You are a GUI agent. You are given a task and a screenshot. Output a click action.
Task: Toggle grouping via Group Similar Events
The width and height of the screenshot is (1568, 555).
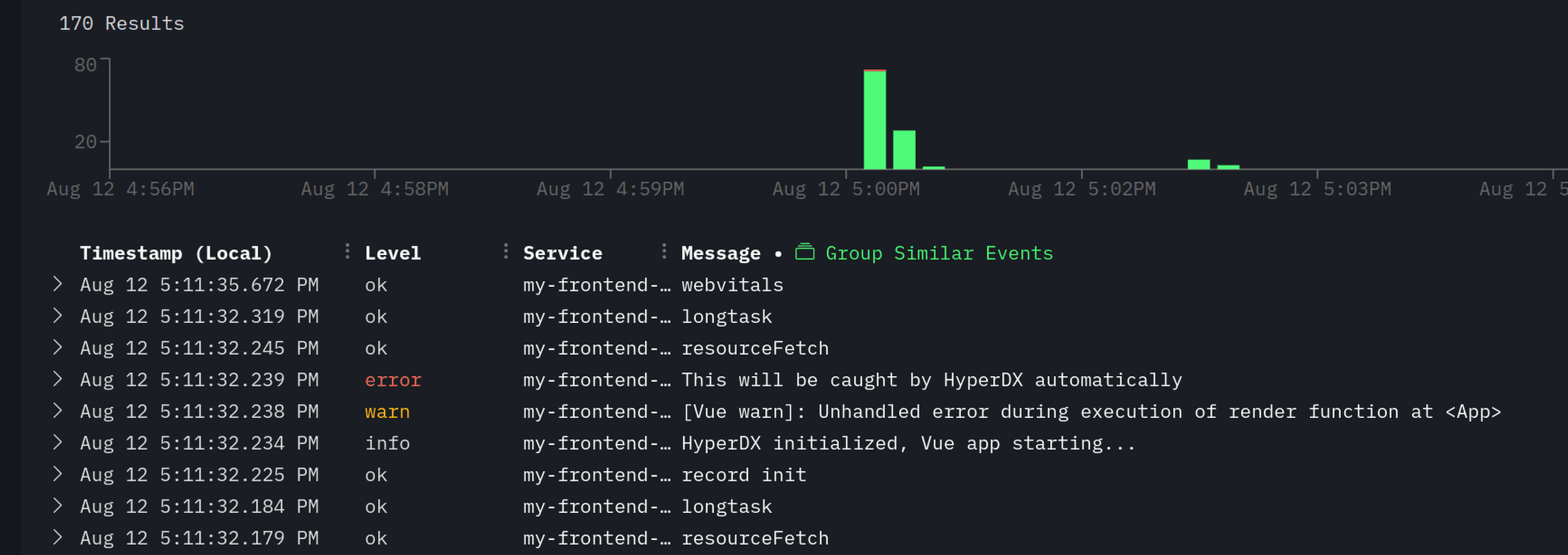939,253
